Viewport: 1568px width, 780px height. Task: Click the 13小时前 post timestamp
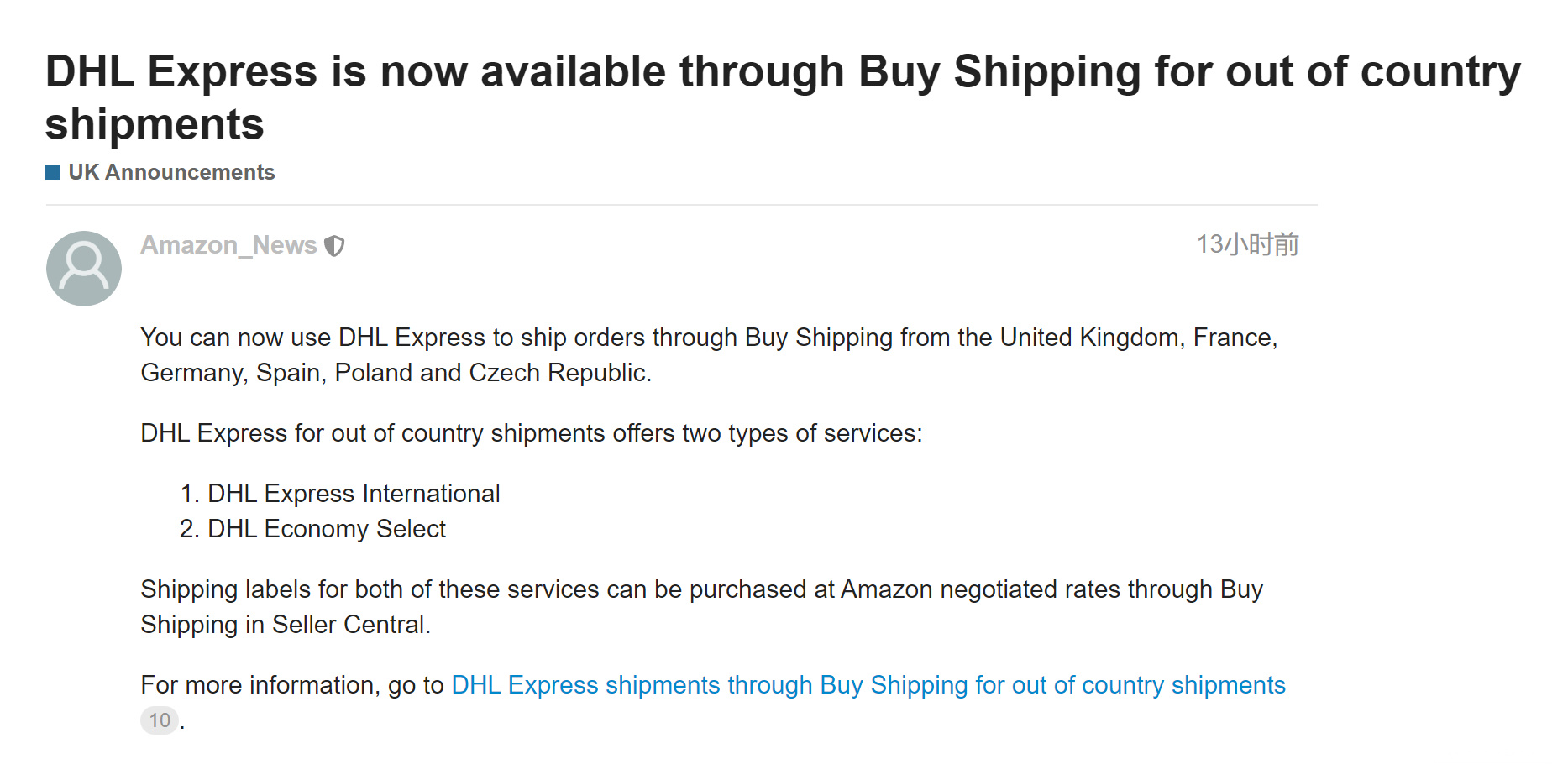click(1247, 244)
